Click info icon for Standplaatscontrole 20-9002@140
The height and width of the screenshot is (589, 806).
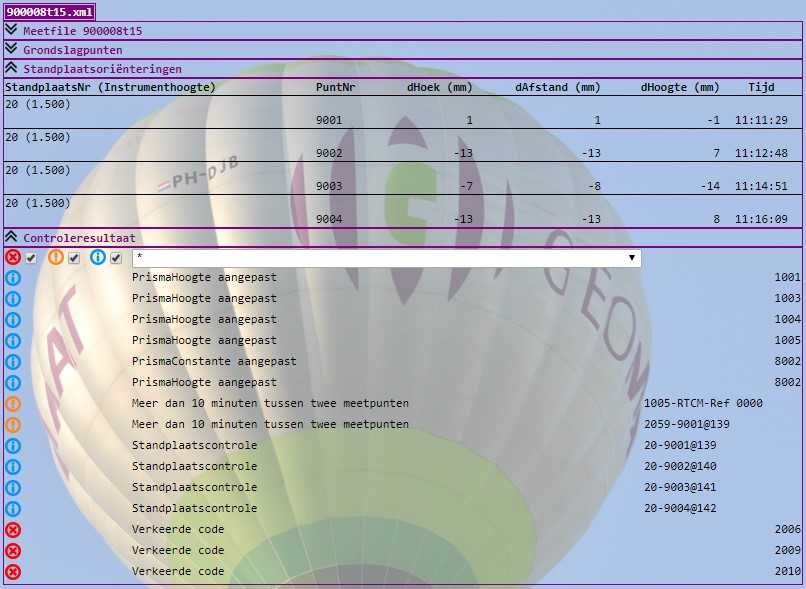(x=13, y=467)
